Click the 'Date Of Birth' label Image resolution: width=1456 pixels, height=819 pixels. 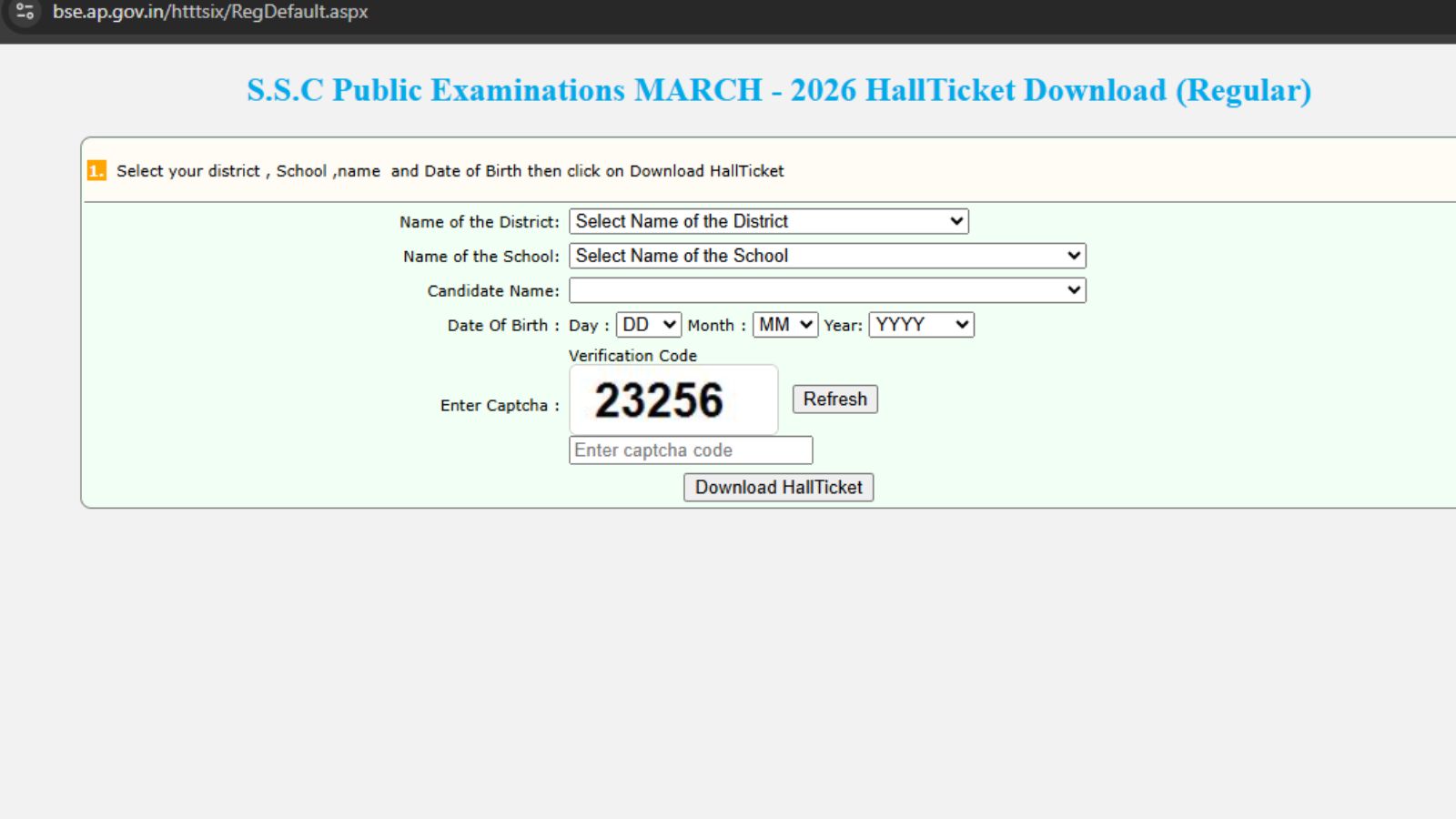(498, 326)
